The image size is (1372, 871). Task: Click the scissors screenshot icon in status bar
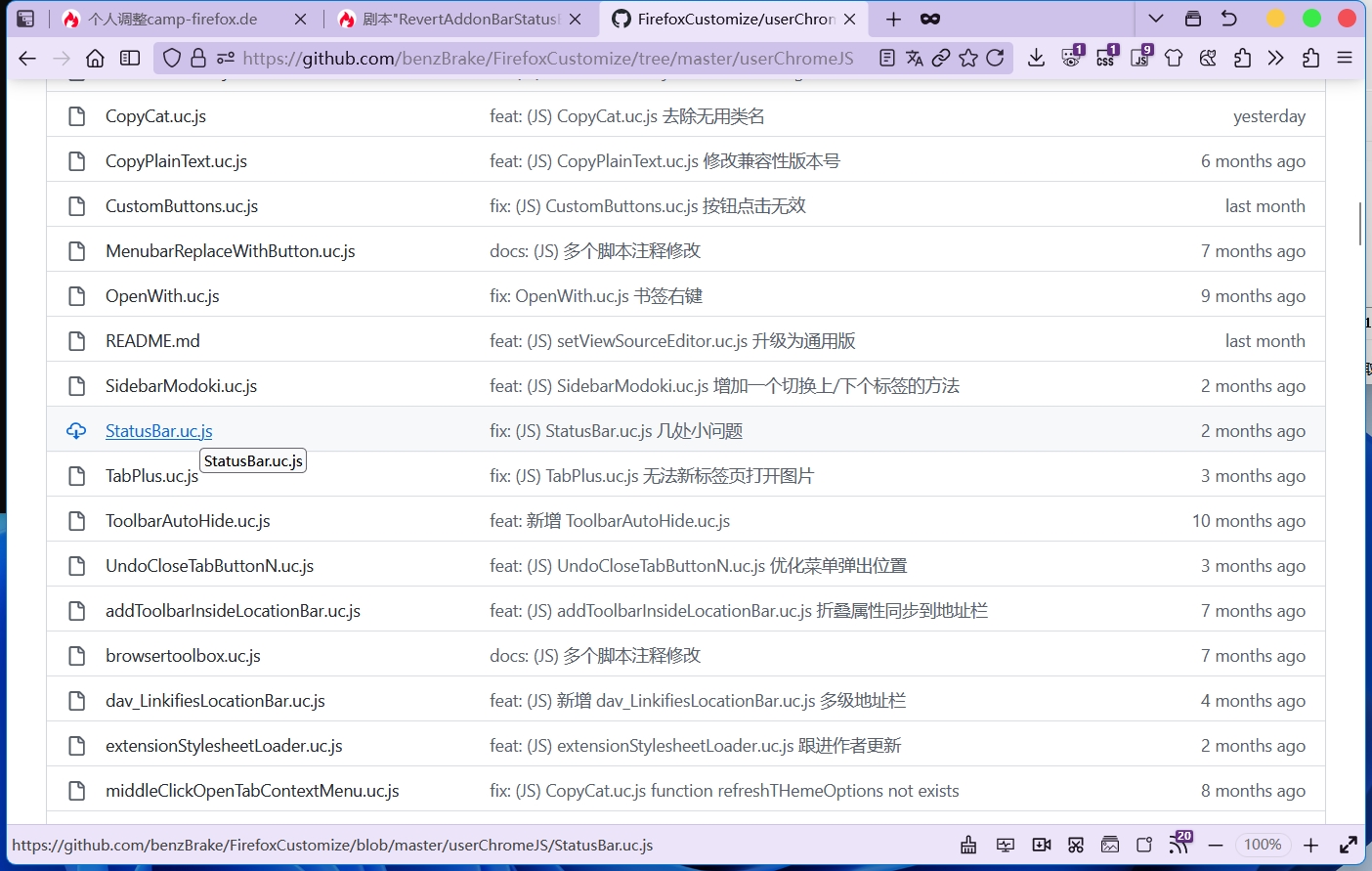pos(1076,845)
